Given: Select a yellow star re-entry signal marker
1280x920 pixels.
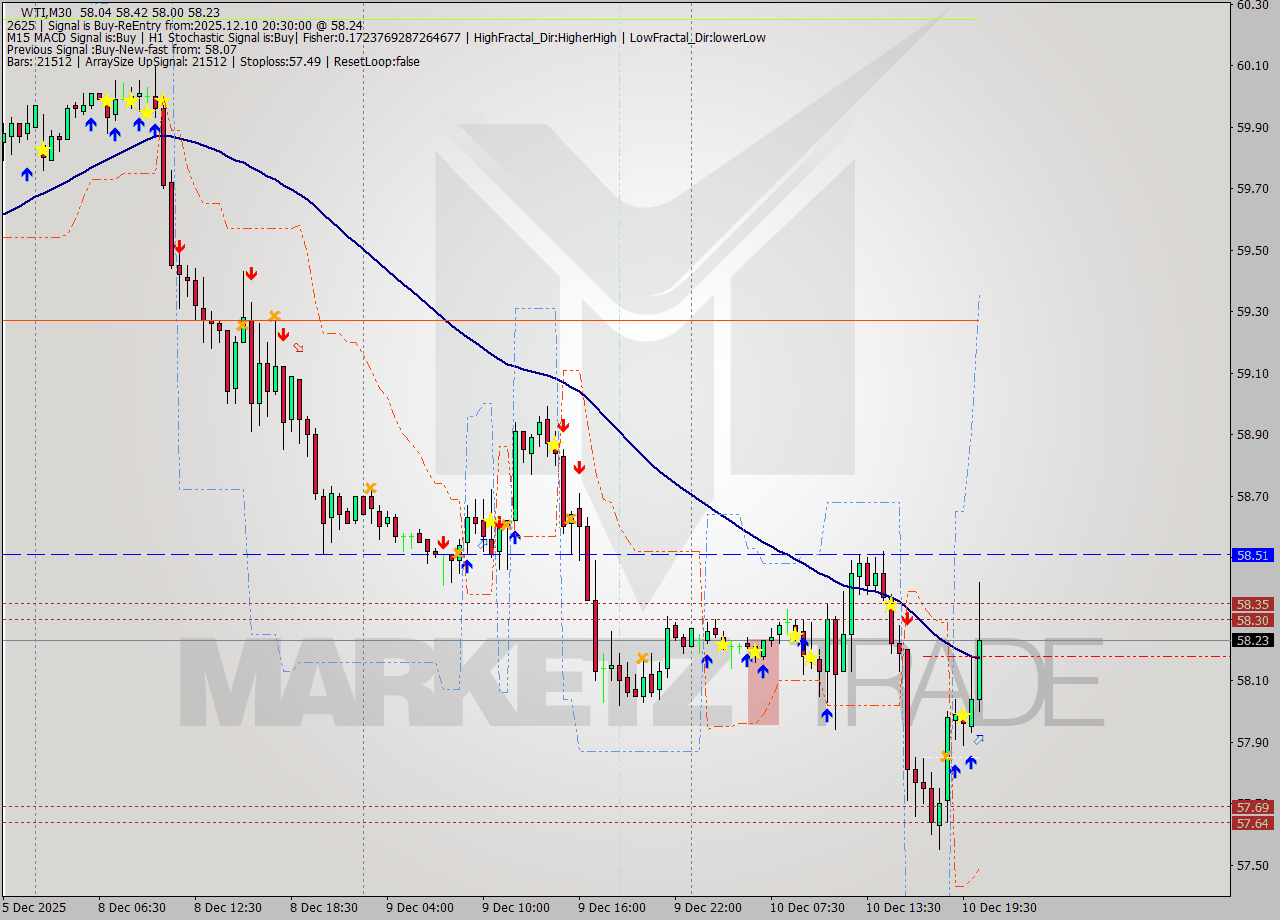Looking at the screenshot, I should [x=129, y=99].
